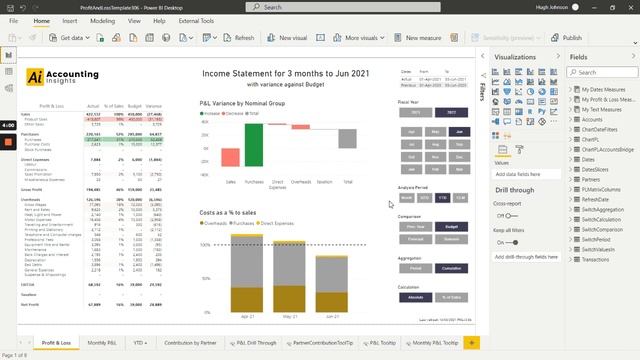Image resolution: width=640 pixels, height=360 pixels.
Task: Select the Line chart visual
Action: click(495, 82)
